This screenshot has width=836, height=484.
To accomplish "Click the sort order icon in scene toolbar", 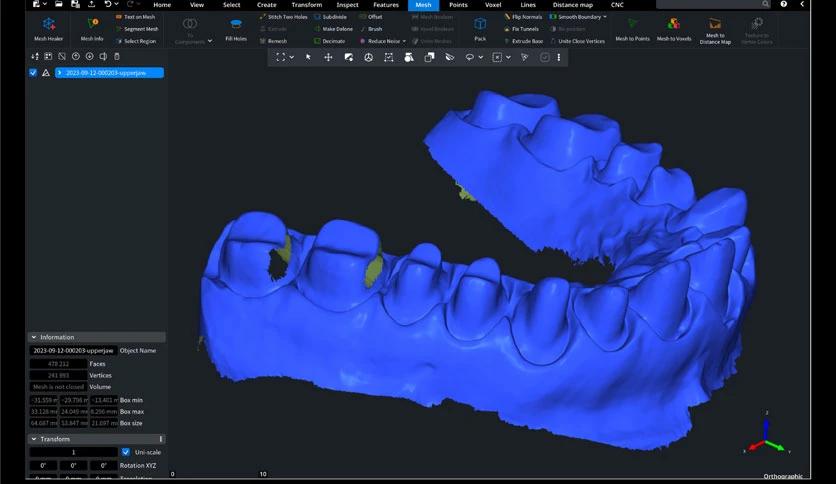I will pos(35,57).
